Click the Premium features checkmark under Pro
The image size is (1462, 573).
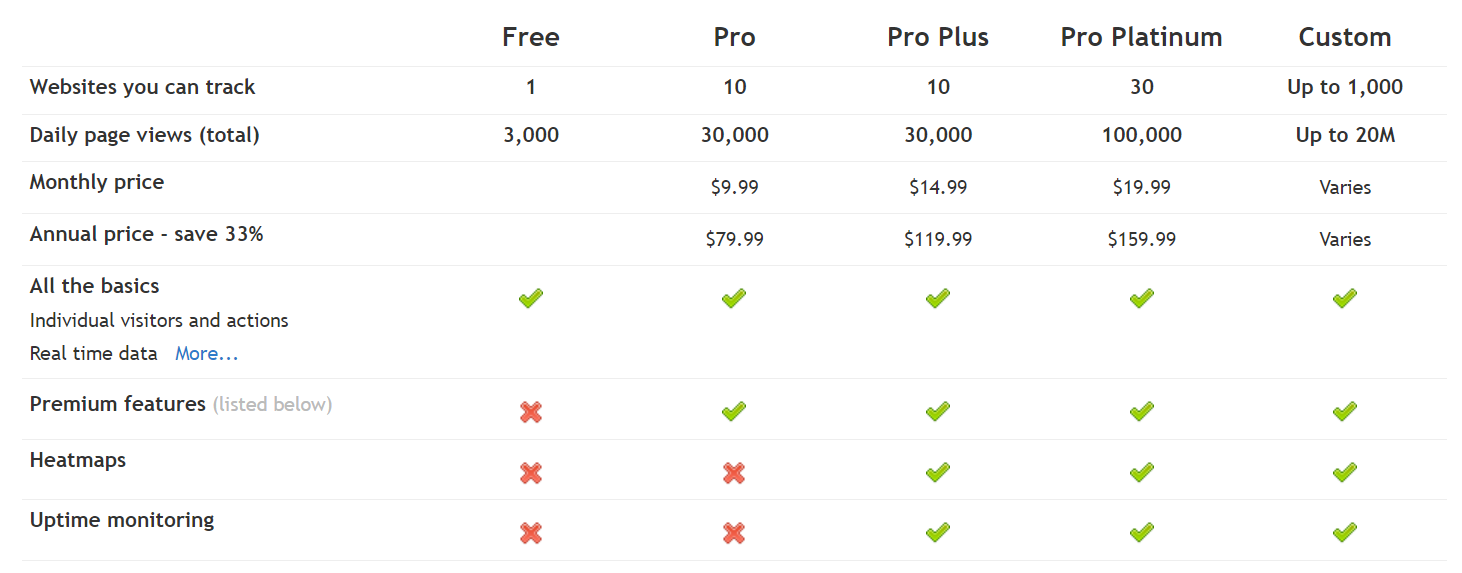tap(734, 410)
